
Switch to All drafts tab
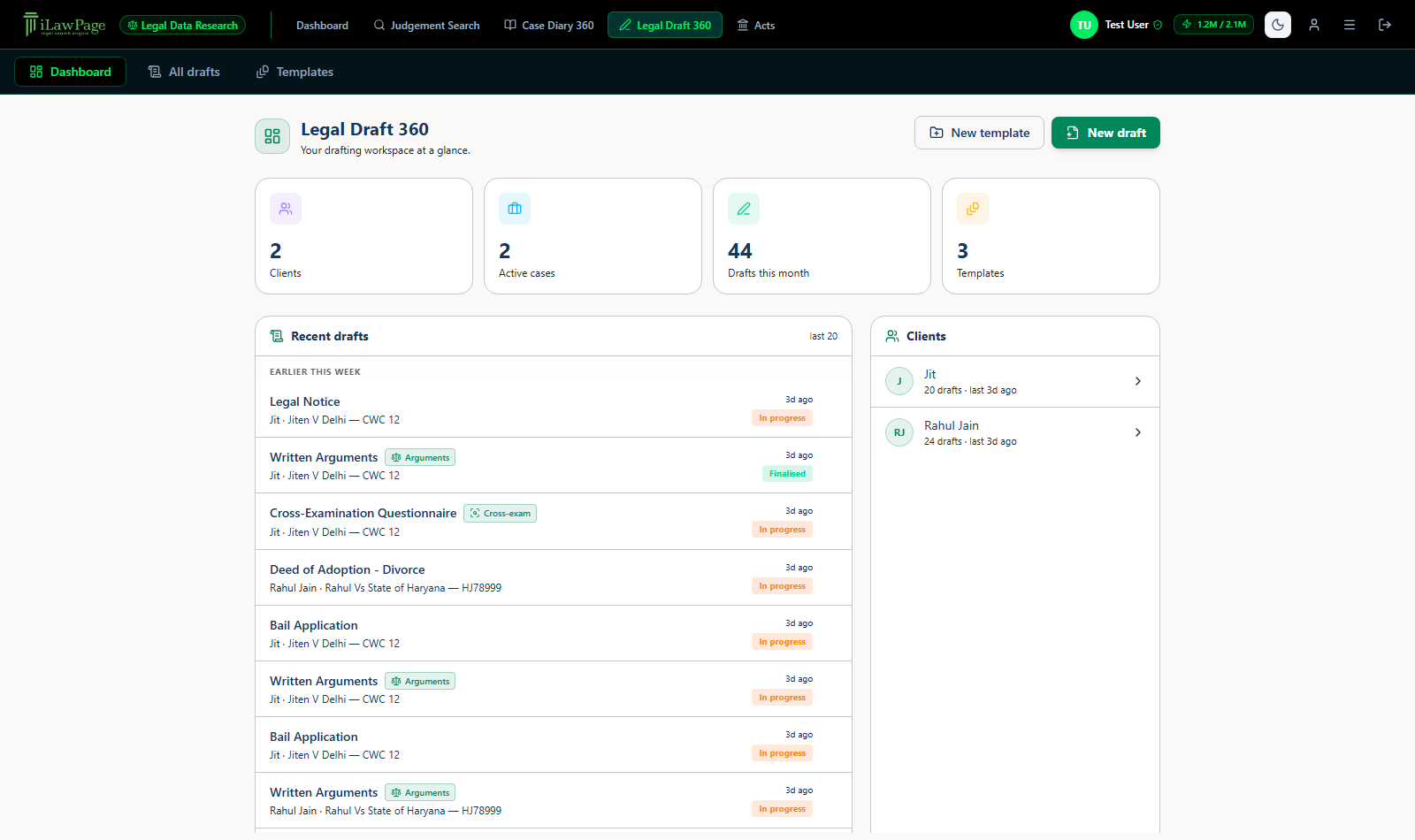click(184, 72)
